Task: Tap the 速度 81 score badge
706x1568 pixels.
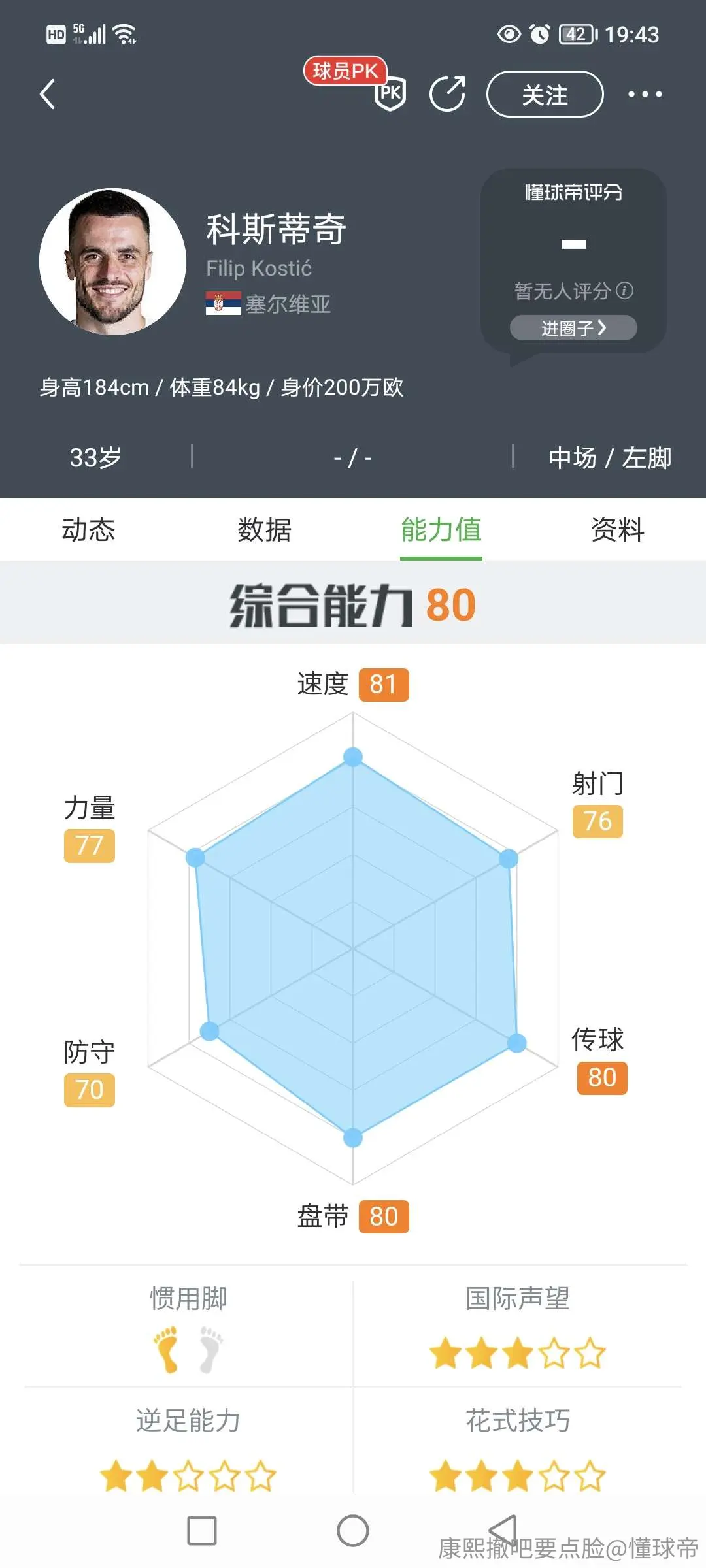Action: (x=384, y=685)
